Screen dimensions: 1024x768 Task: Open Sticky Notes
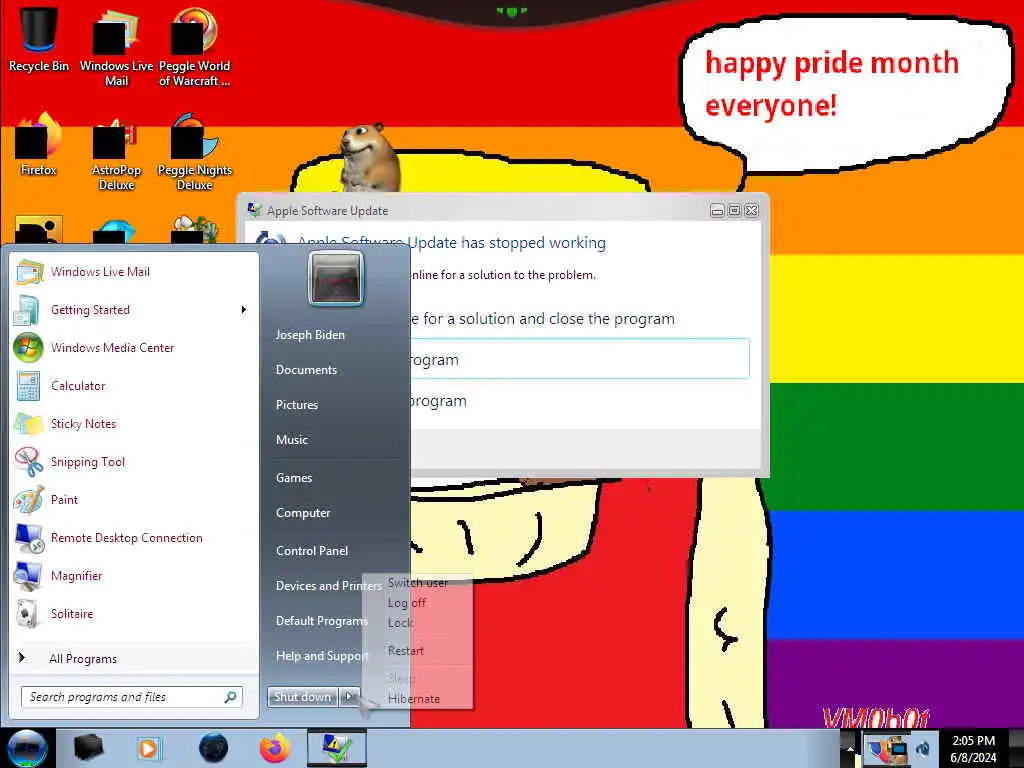pos(134,423)
